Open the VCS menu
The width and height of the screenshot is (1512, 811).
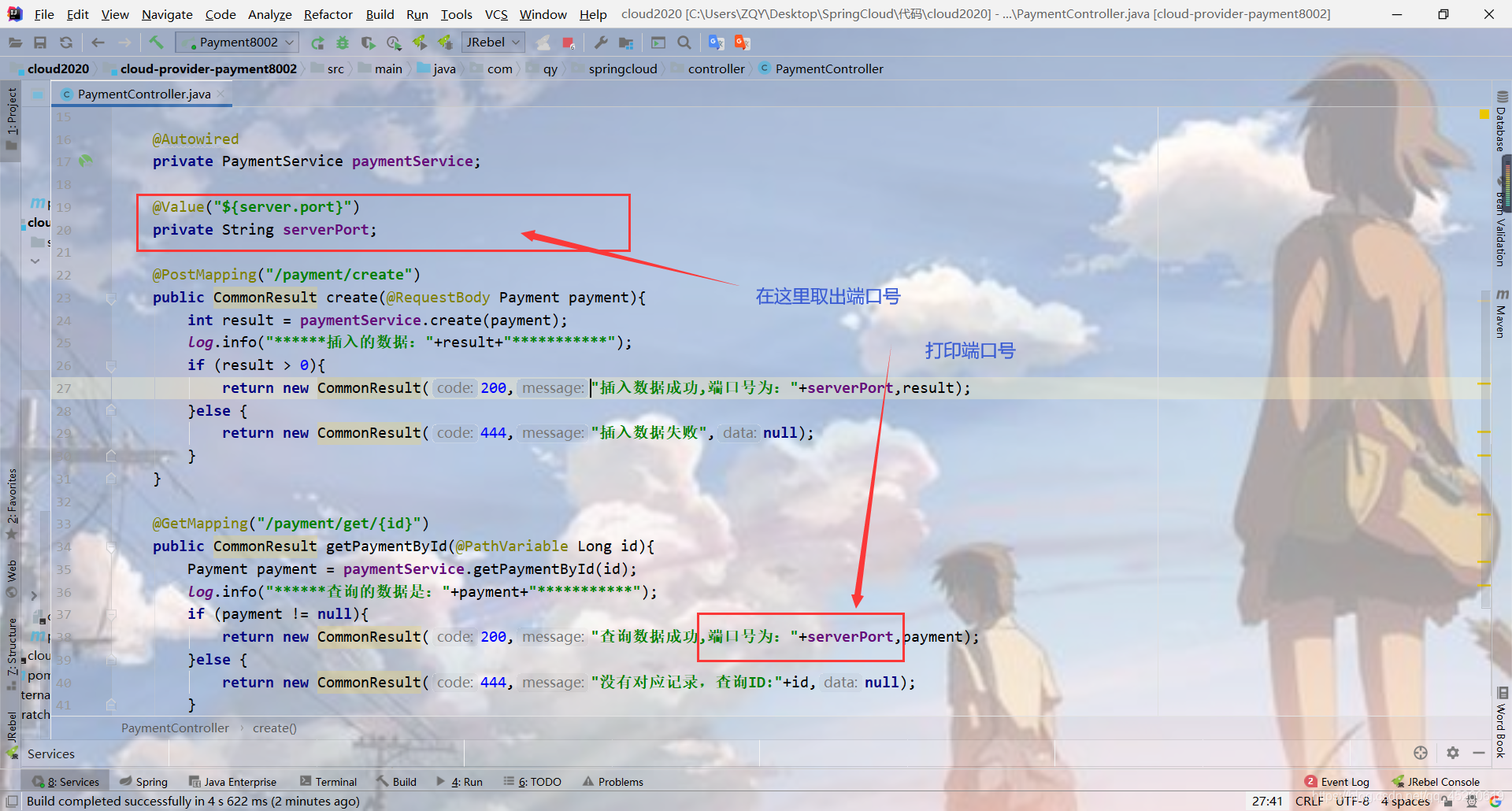pos(496,14)
